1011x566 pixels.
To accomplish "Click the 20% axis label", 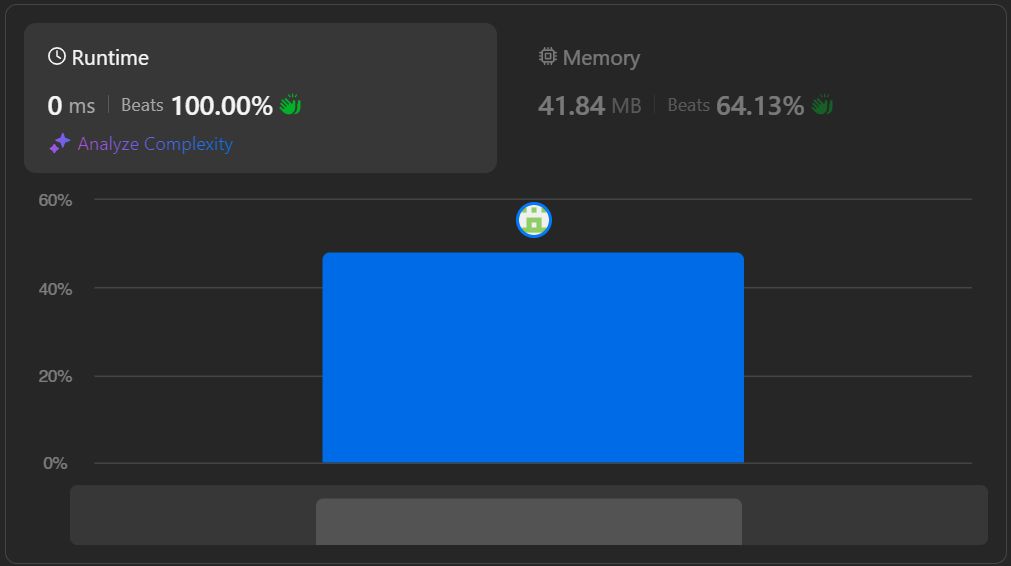I will (56, 376).
